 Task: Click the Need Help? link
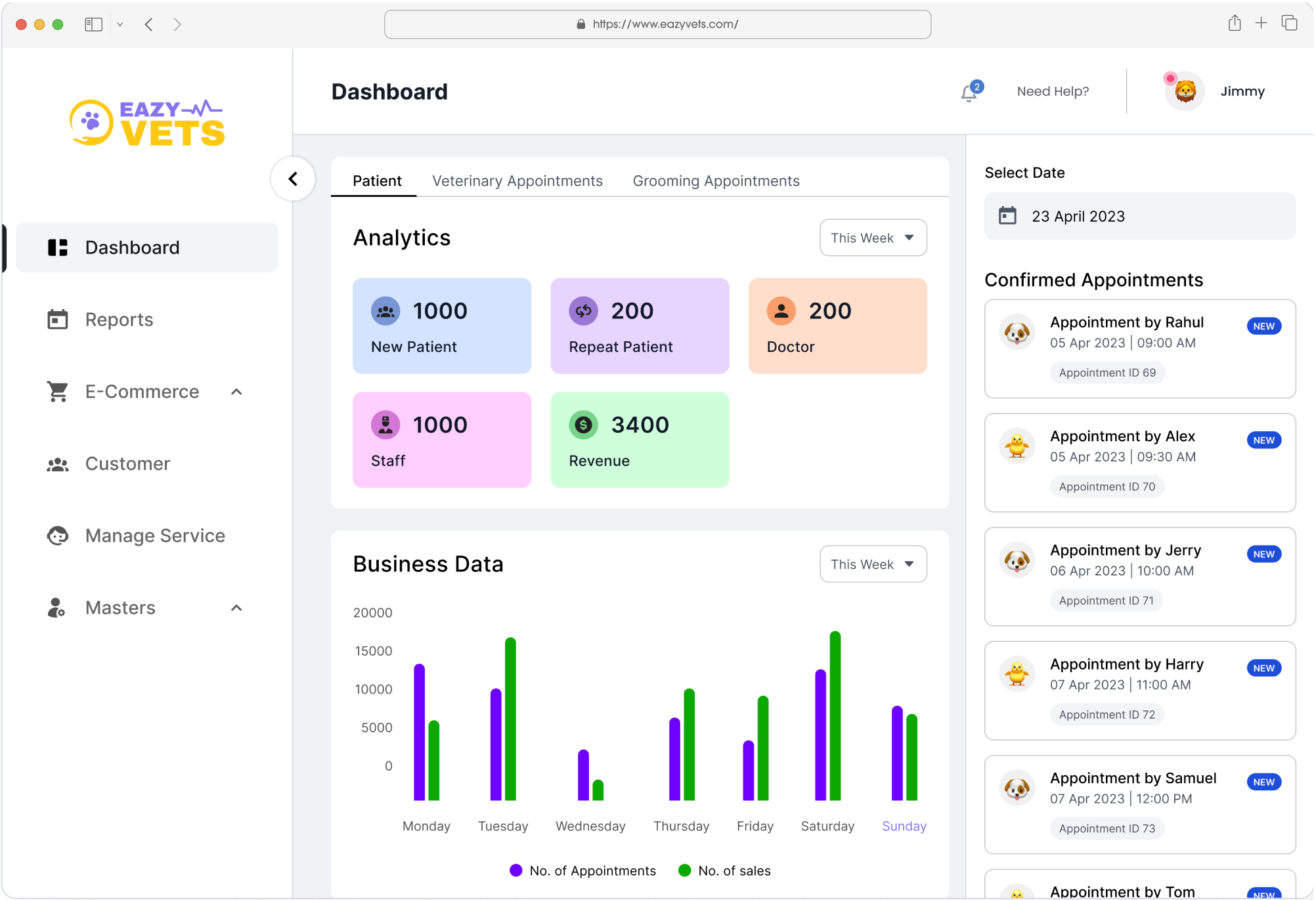click(x=1053, y=91)
